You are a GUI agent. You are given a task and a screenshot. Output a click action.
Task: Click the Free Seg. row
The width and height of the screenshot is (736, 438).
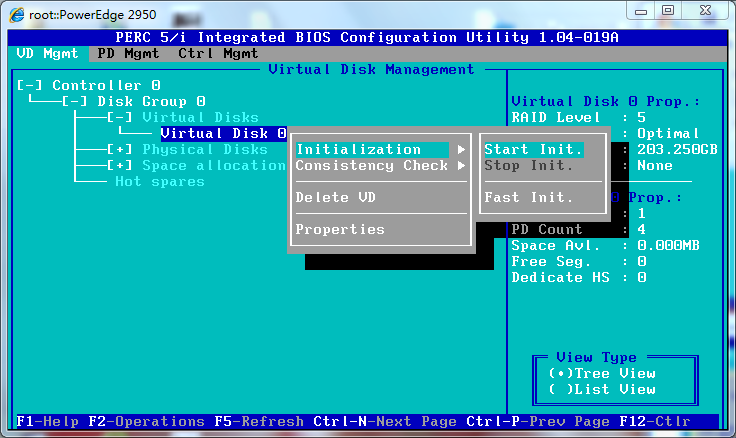click(579, 261)
